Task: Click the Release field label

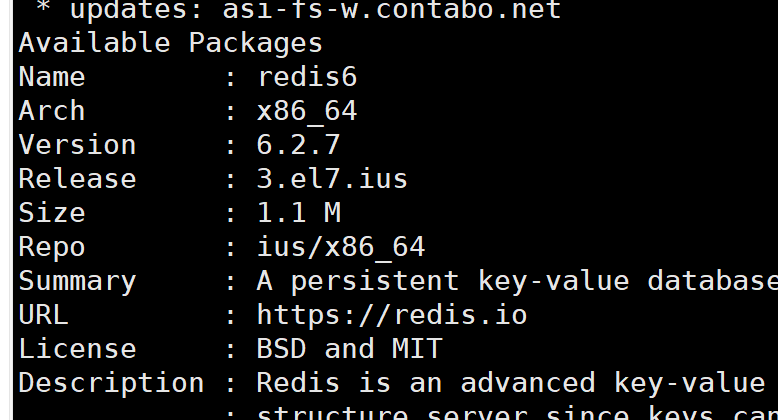Action: point(77,179)
